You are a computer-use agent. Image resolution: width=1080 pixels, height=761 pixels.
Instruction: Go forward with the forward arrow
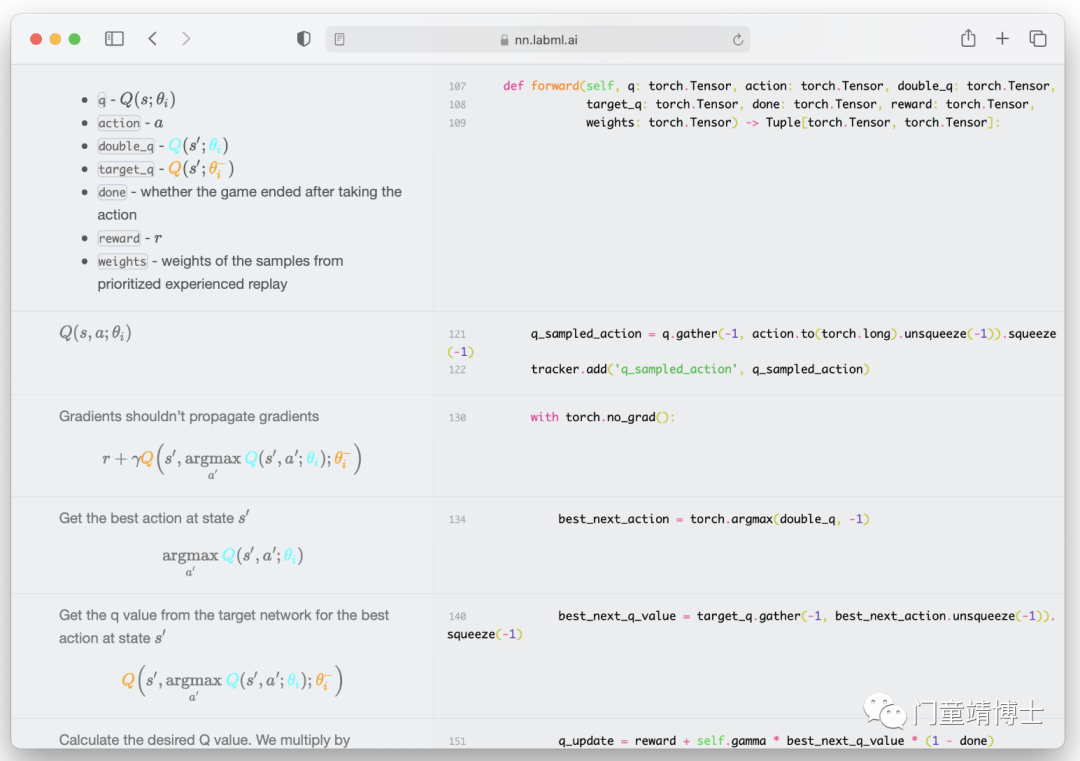point(186,39)
